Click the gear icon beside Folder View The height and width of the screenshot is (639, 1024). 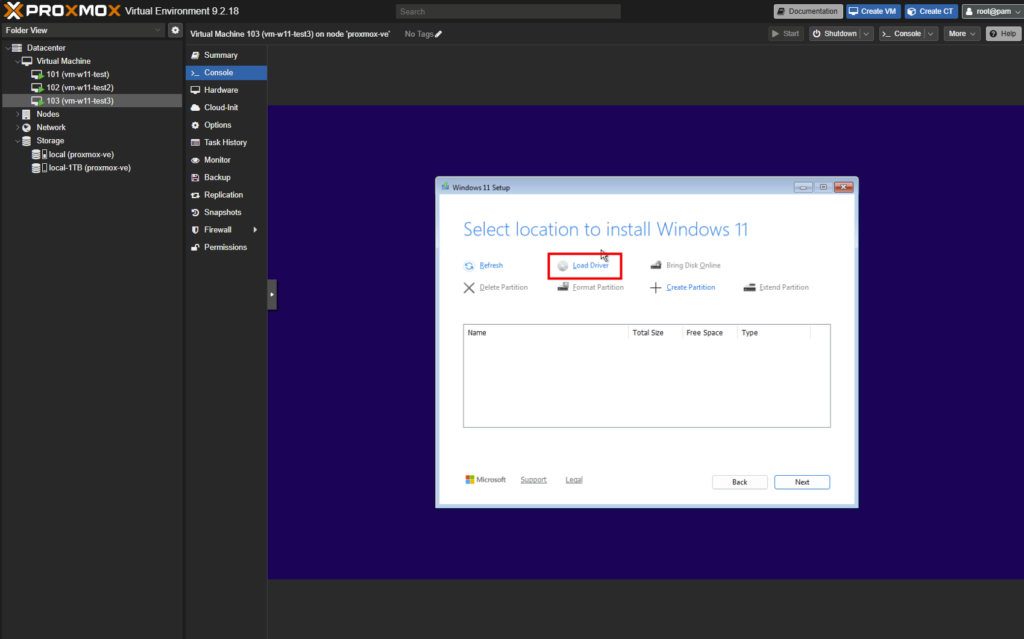175,30
